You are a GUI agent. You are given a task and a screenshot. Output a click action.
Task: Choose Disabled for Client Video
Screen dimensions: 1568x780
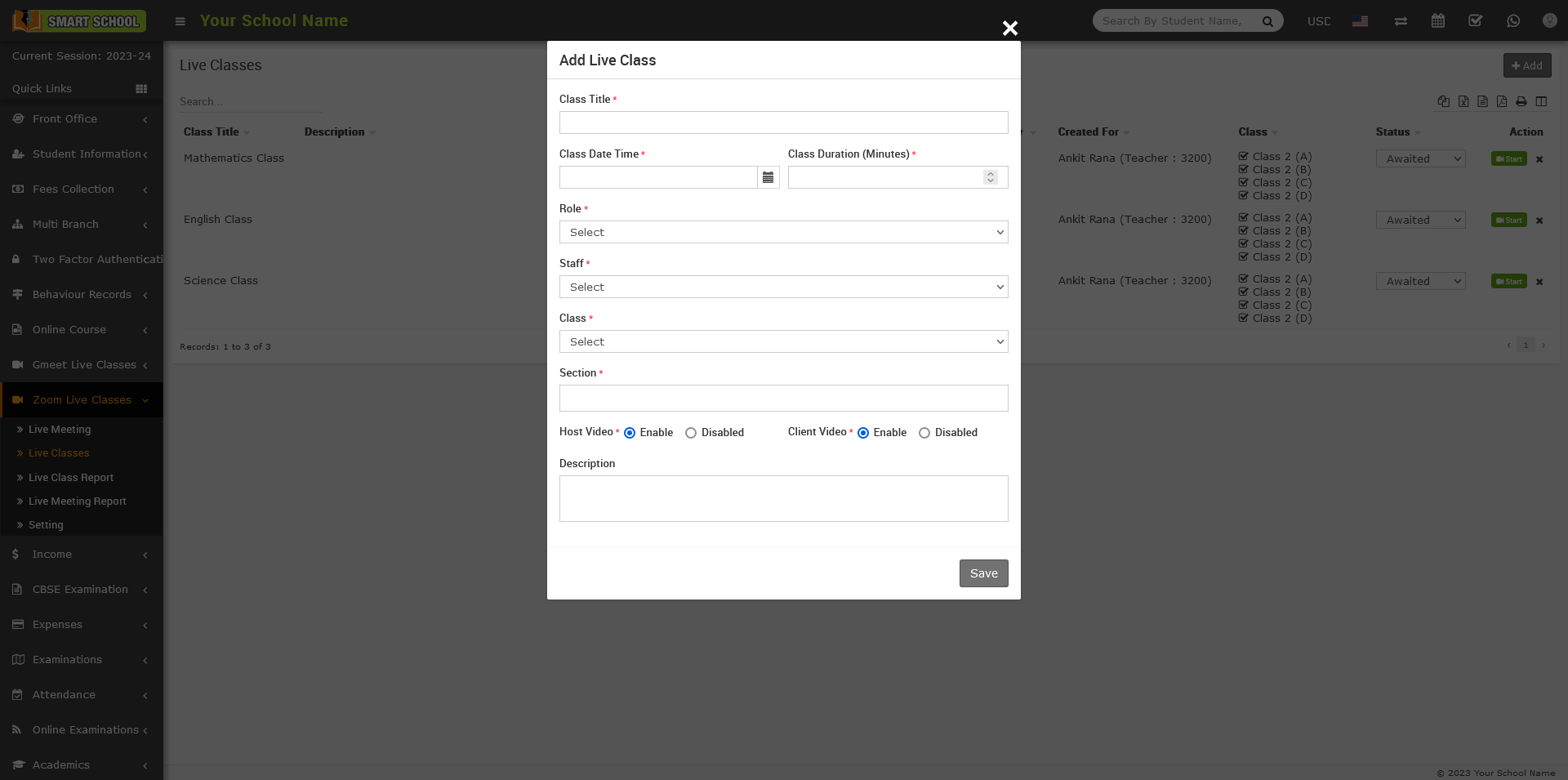pyautogui.click(x=924, y=433)
